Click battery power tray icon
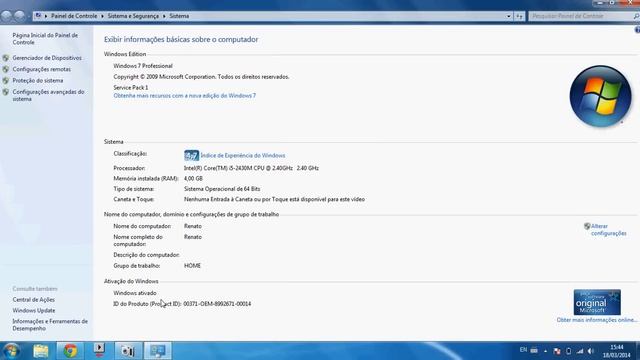This screenshot has height=360, width=640. [x=569, y=351]
